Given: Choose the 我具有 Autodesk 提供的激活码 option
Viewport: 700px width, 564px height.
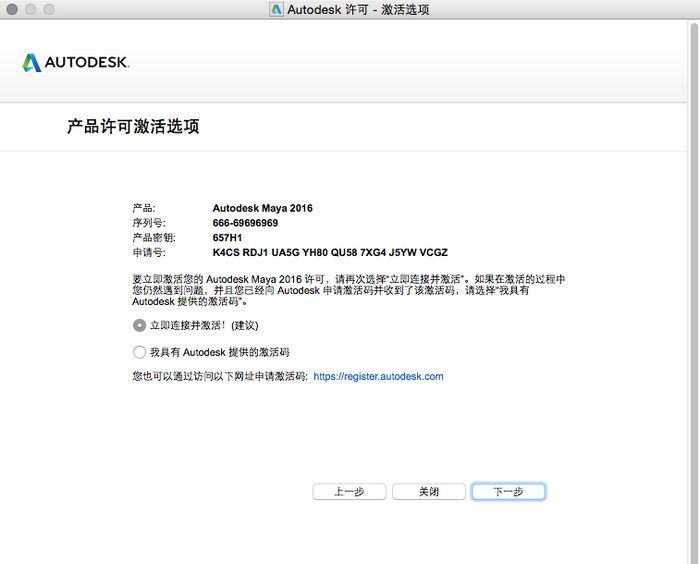Looking at the screenshot, I should 139,352.
